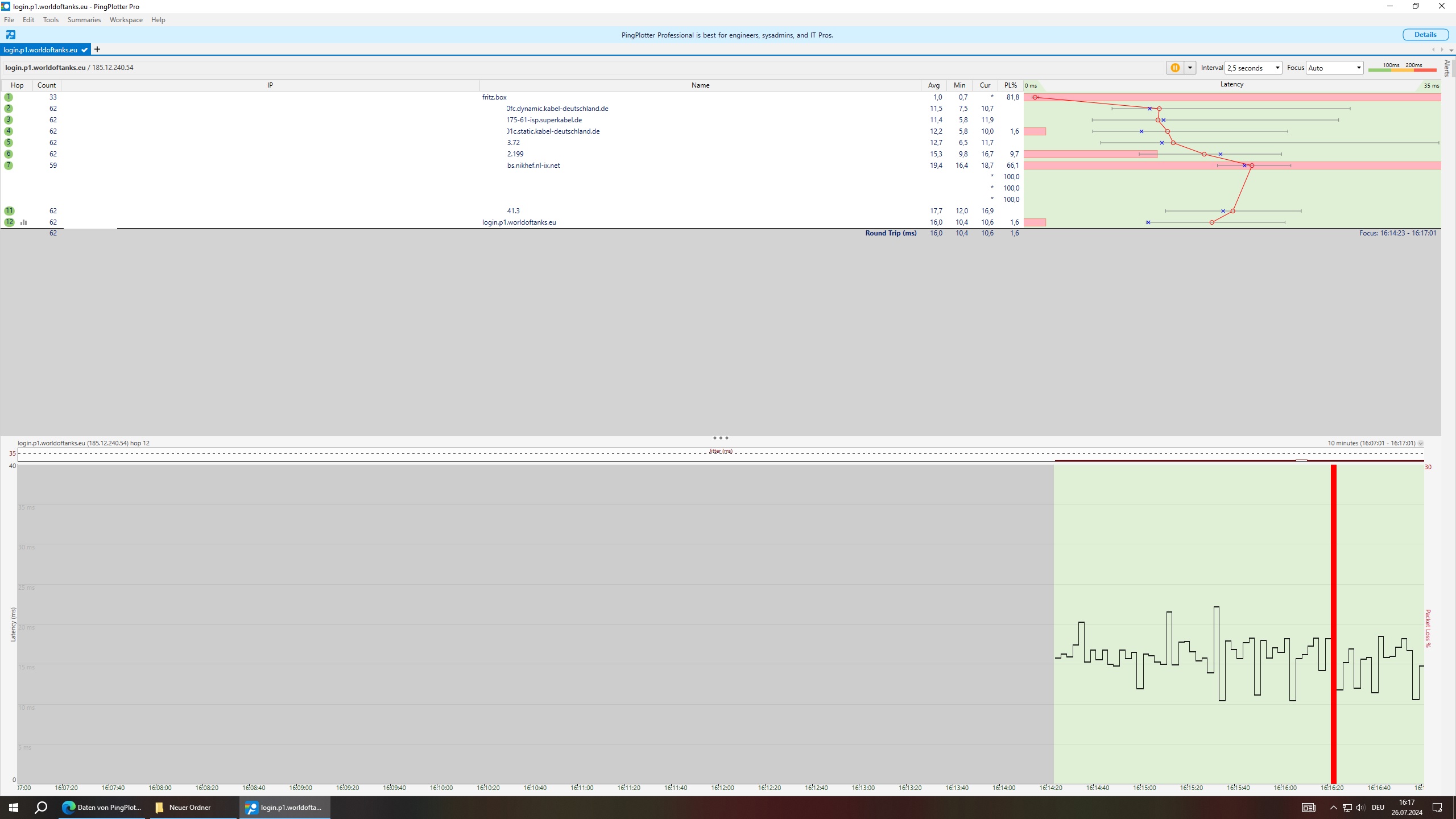Pause the trace with orange pause button
This screenshot has width=1456, height=819.
pyautogui.click(x=1174, y=68)
